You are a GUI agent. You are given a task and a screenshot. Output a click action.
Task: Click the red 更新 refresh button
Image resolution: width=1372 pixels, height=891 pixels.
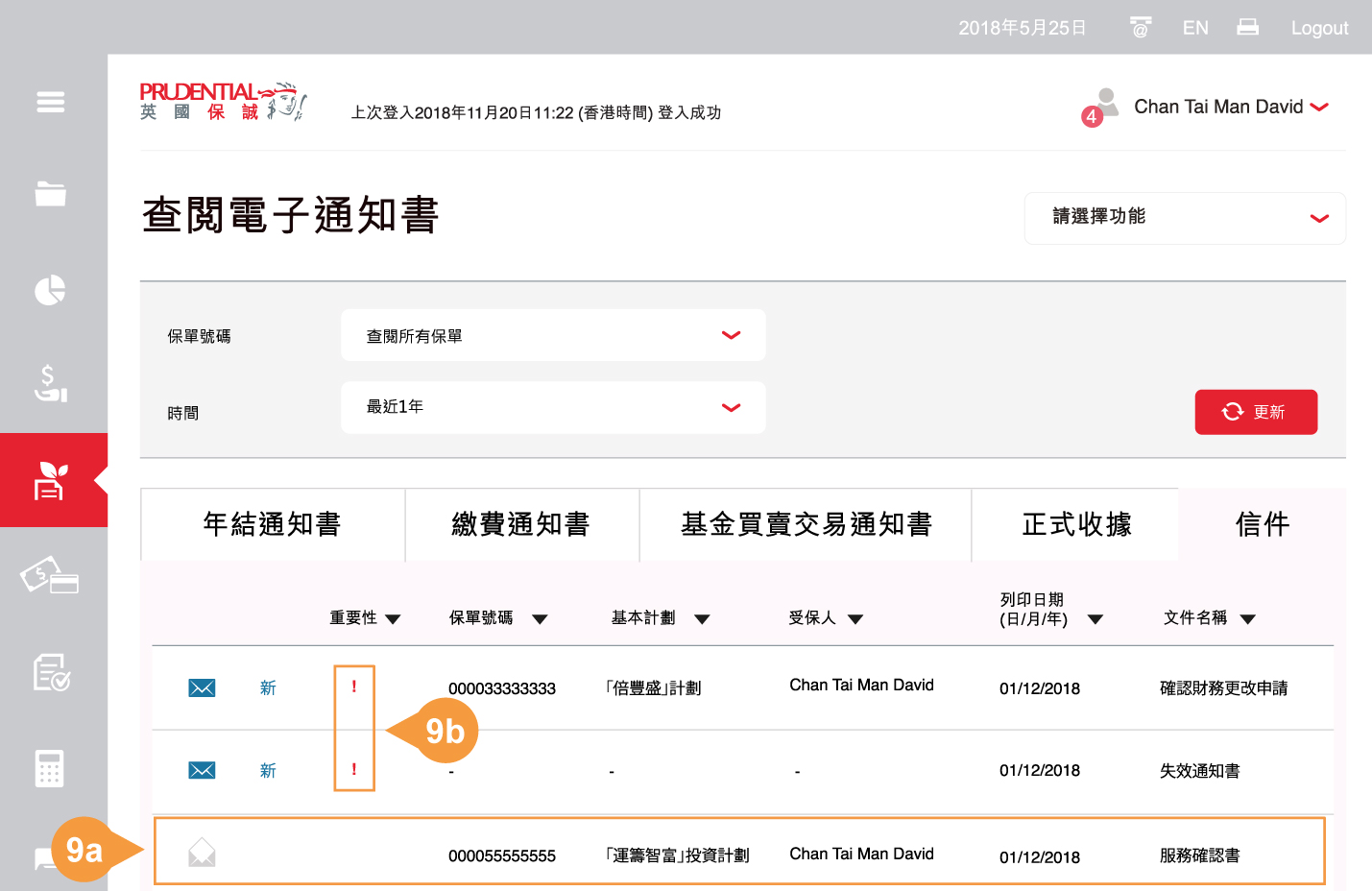point(1255,412)
